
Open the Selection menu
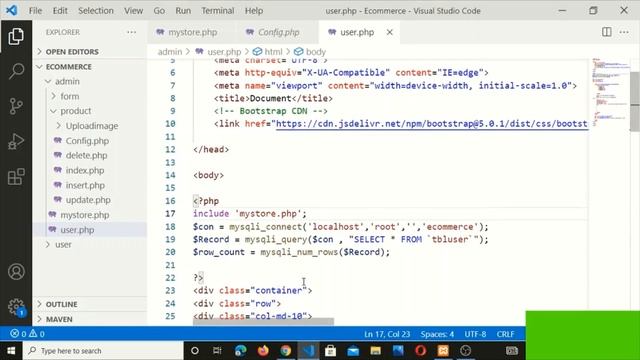coord(96,11)
